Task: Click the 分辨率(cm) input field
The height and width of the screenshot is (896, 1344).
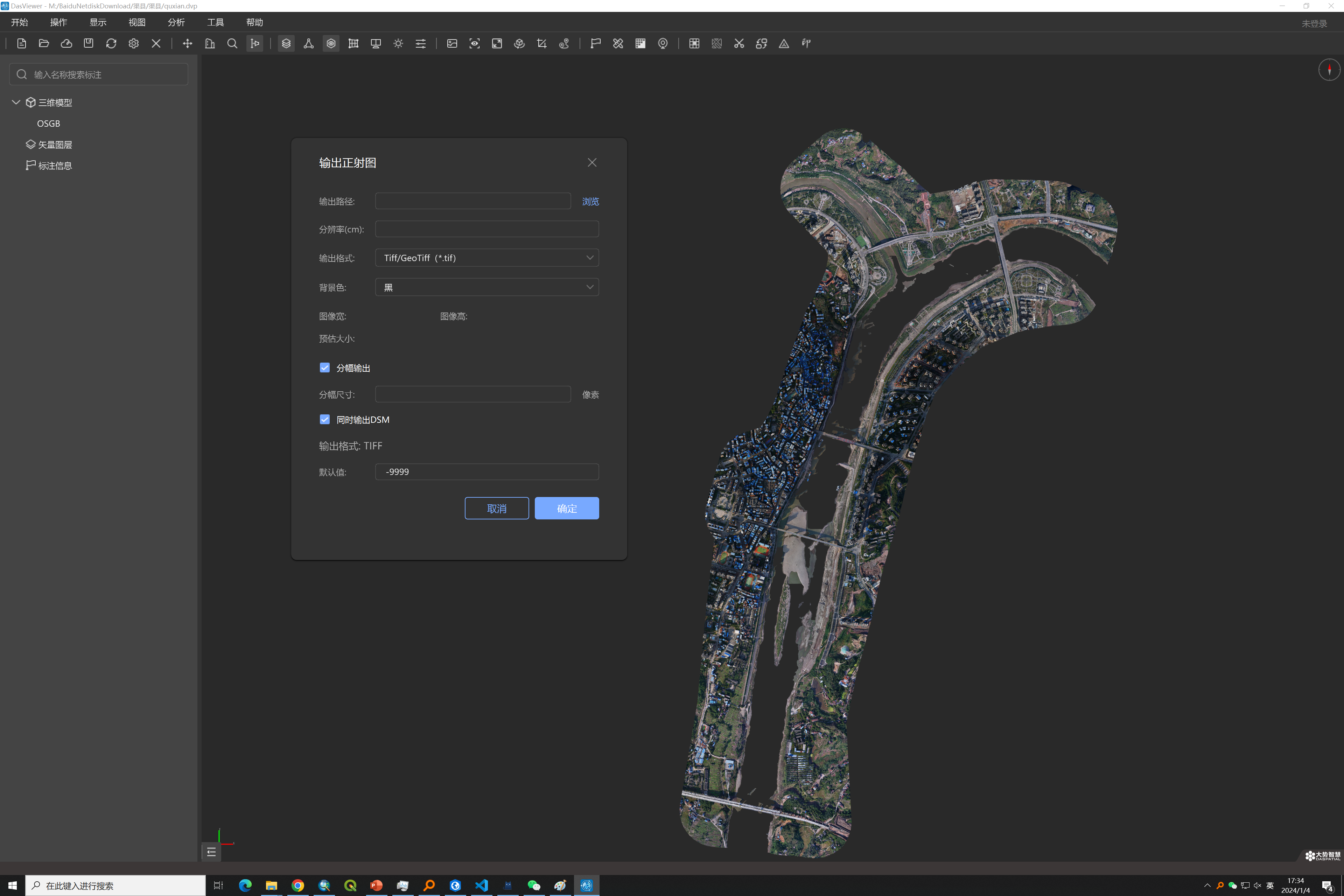Action: pyautogui.click(x=487, y=229)
